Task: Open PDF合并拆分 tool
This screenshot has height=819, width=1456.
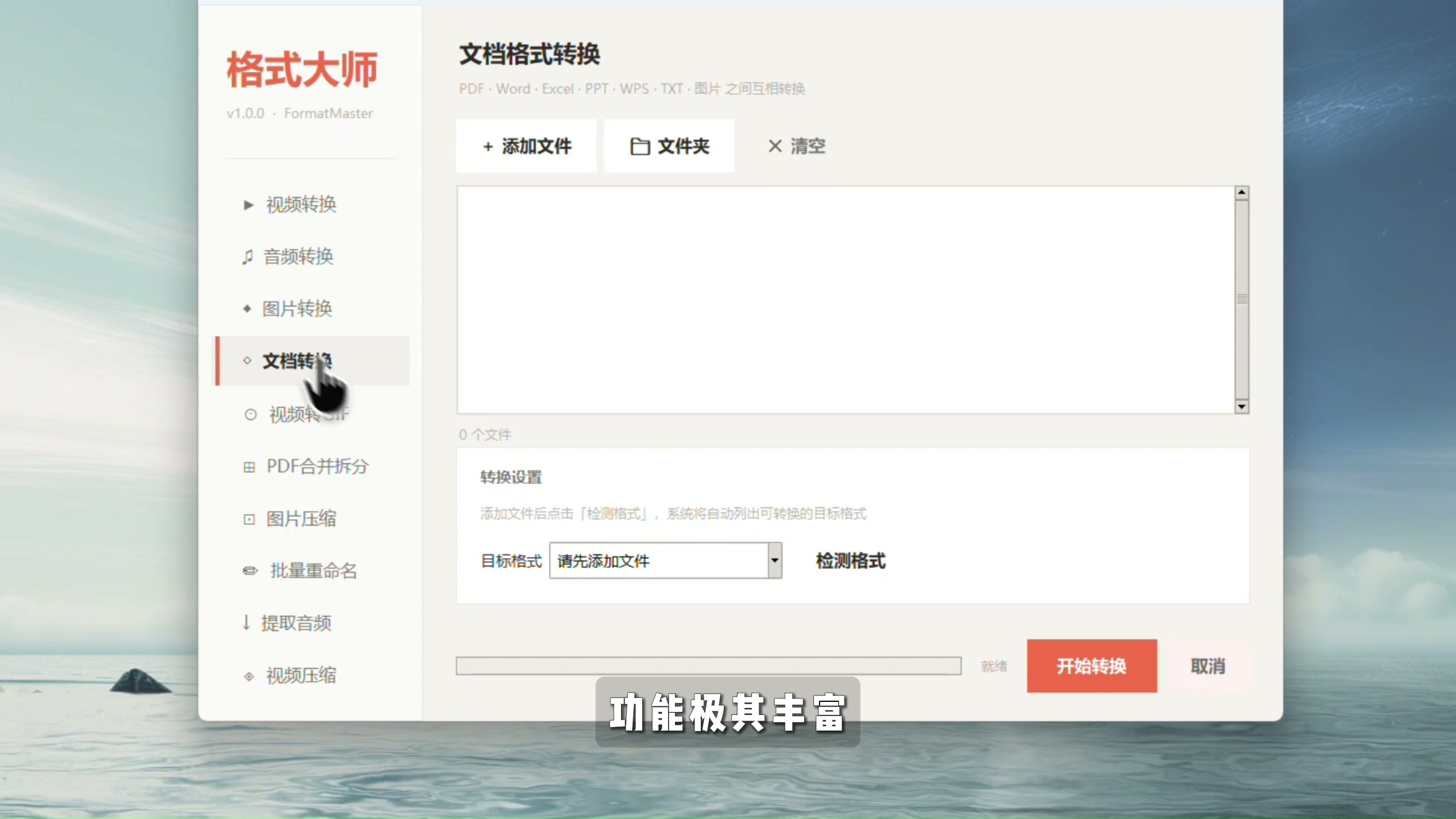Action: (311, 467)
